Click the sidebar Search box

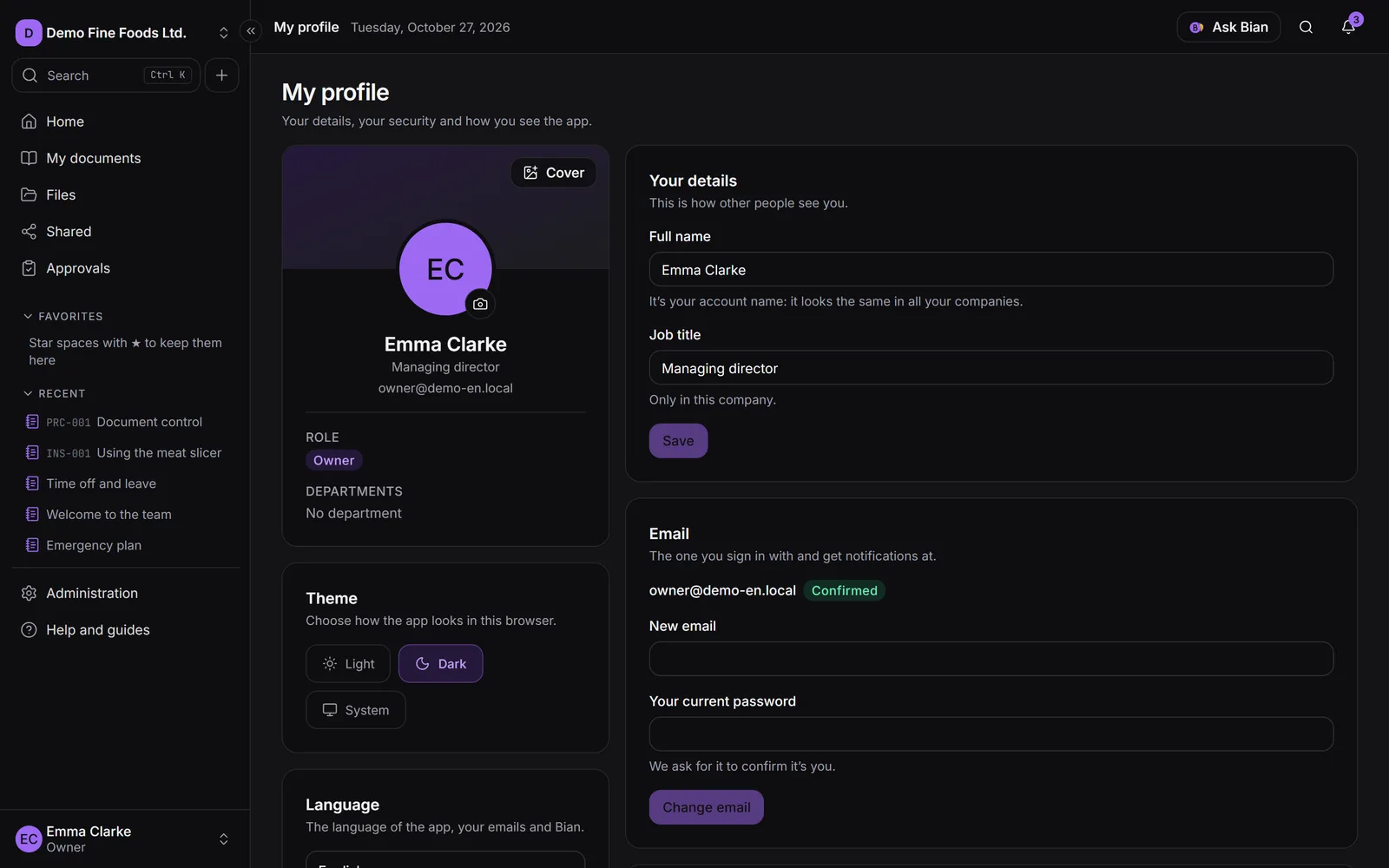tap(106, 76)
